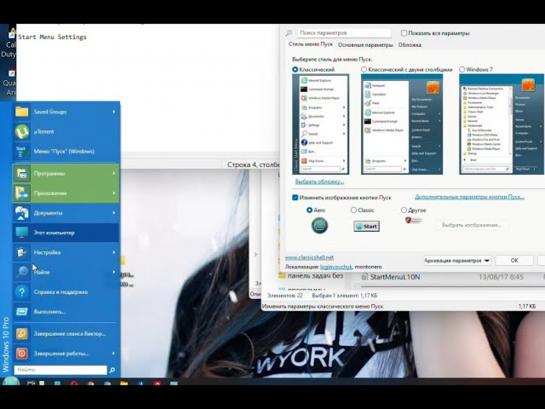This screenshot has height=409, width=545.
Task: Select Классический с двумя столбцами radio button
Action: tap(364, 69)
